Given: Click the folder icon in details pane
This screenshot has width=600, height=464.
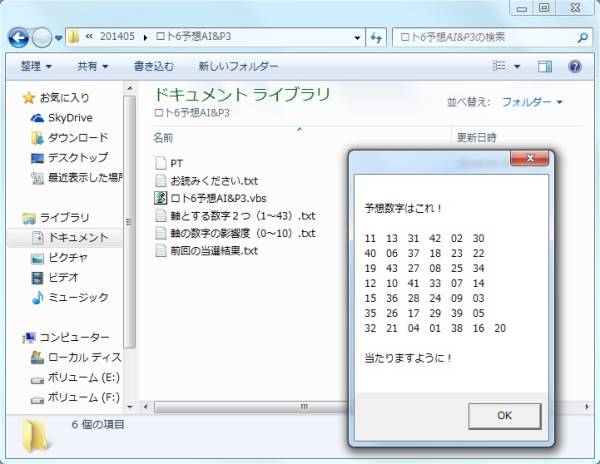Looking at the screenshot, I should [35, 436].
